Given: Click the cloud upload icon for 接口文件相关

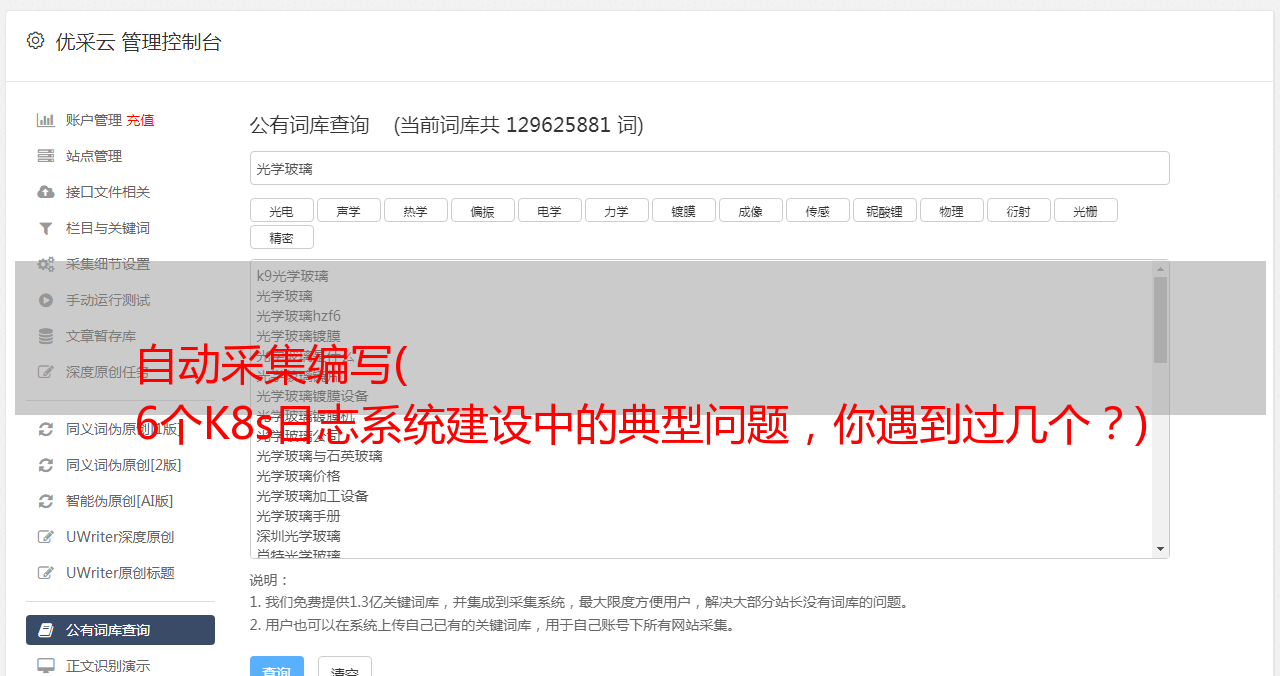Looking at the screenshot, I should (x=46, y=192).
